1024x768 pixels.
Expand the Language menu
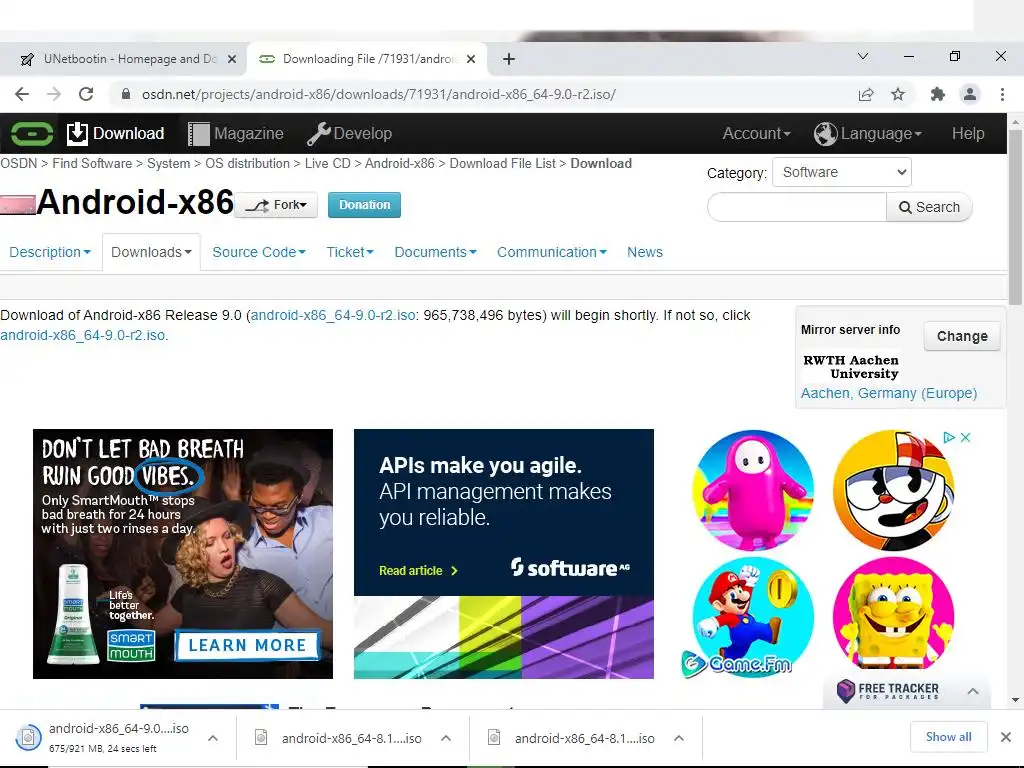tap(868, 133)
